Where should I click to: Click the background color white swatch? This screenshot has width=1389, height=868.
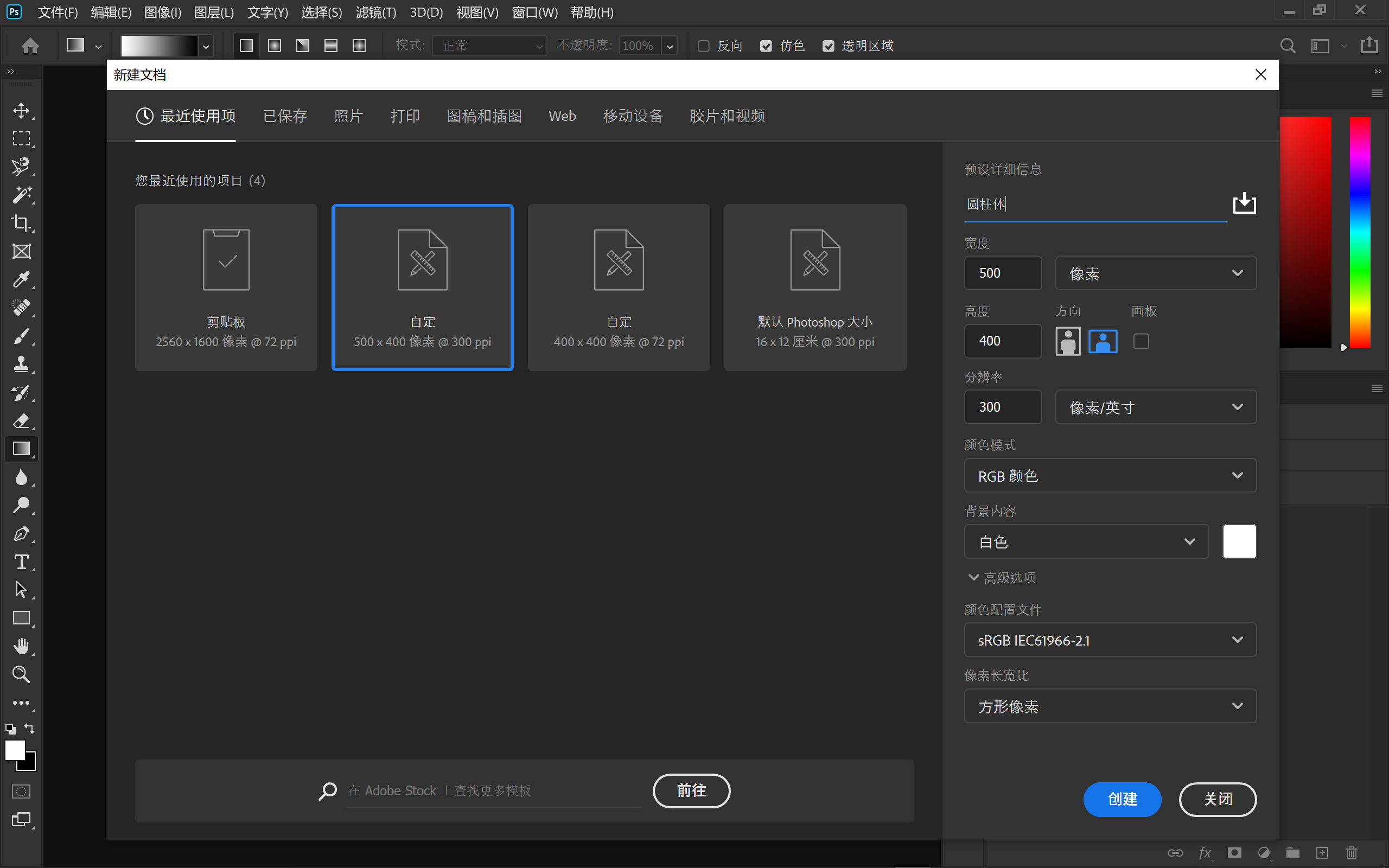tap(1239, 541)
